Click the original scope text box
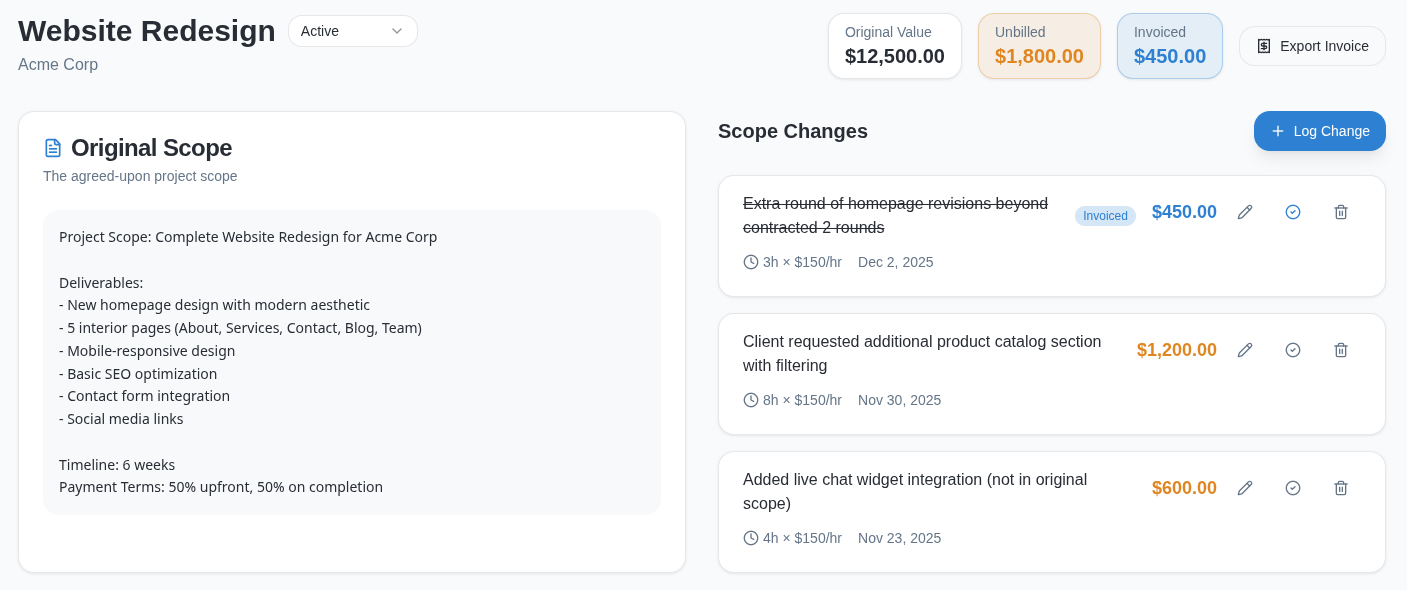This screenshot has width=1407, height=590. [x=352, y=362]
